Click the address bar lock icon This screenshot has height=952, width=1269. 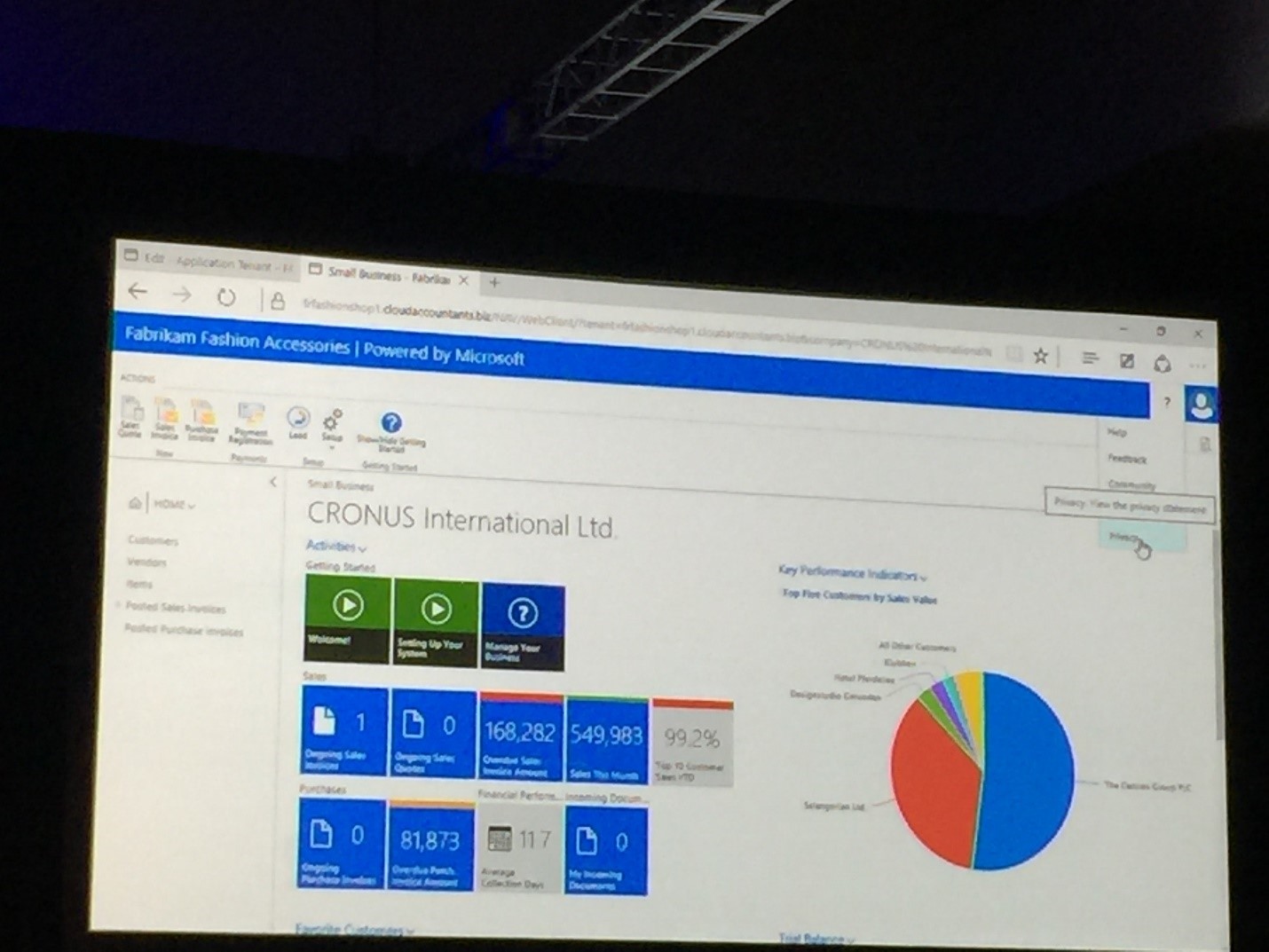(277, 302)
